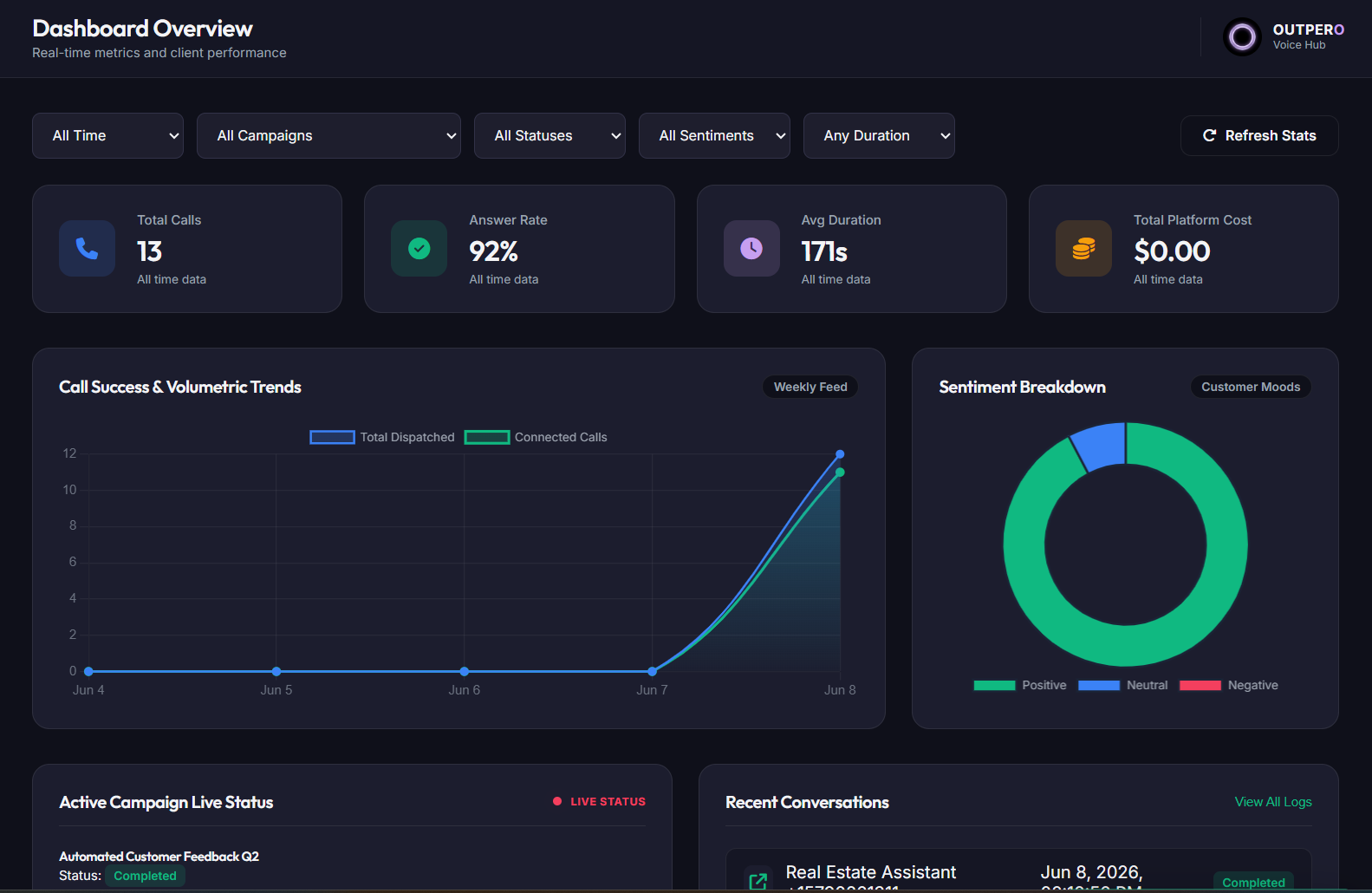Click the Call Success & Volumetric Trends title
The image size is (1372, 893).
tap(180, 387)
